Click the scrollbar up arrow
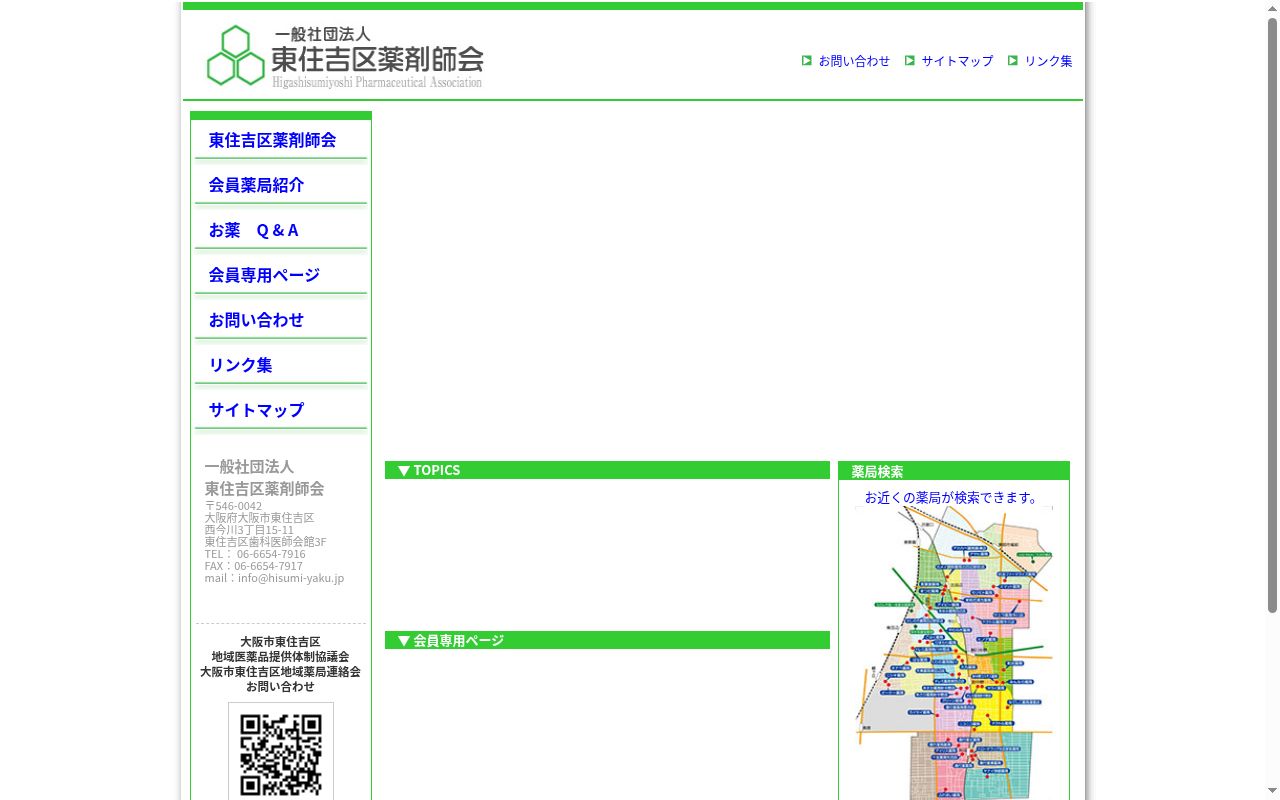This screenshot has width=1280, height=800. click(1272, 8)
